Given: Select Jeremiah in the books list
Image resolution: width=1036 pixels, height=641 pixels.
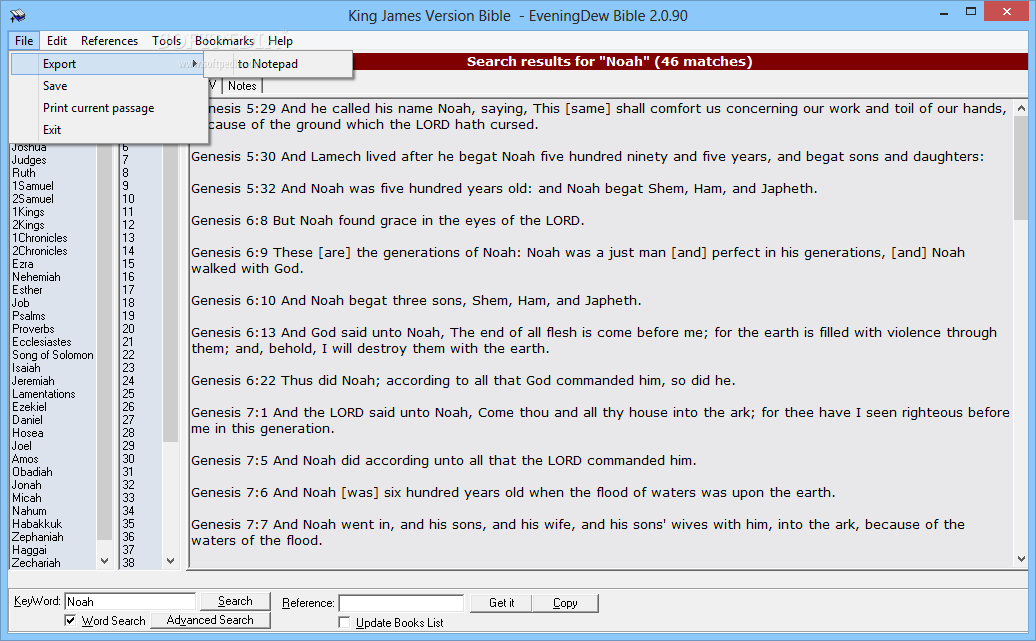Looking at the screenshot, I should pyautogui.click(x=33, y=381).
